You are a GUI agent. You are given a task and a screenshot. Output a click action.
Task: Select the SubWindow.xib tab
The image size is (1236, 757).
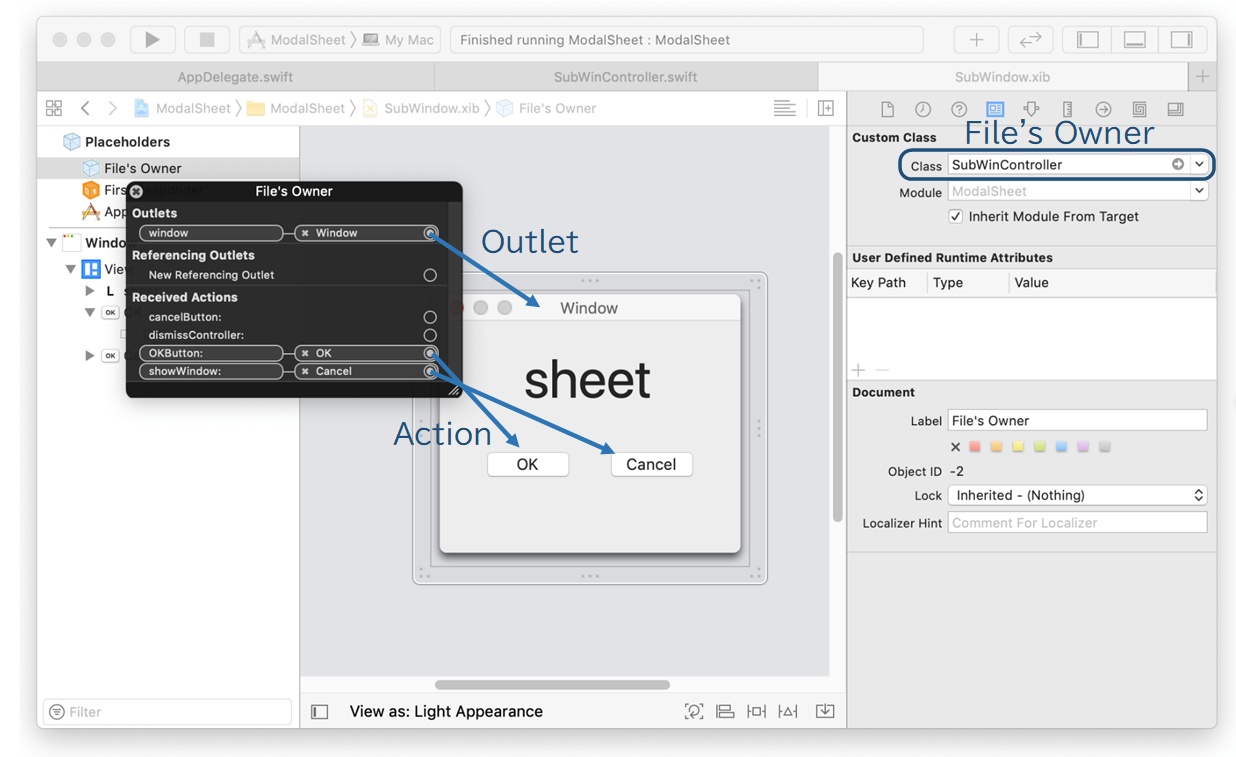(1003, 77)
